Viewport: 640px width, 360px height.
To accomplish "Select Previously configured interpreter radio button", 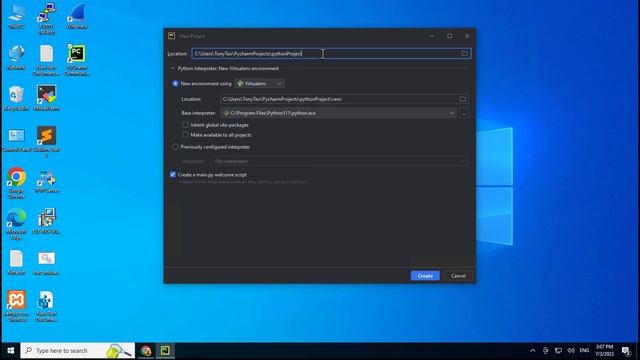I will pos(176,147).
